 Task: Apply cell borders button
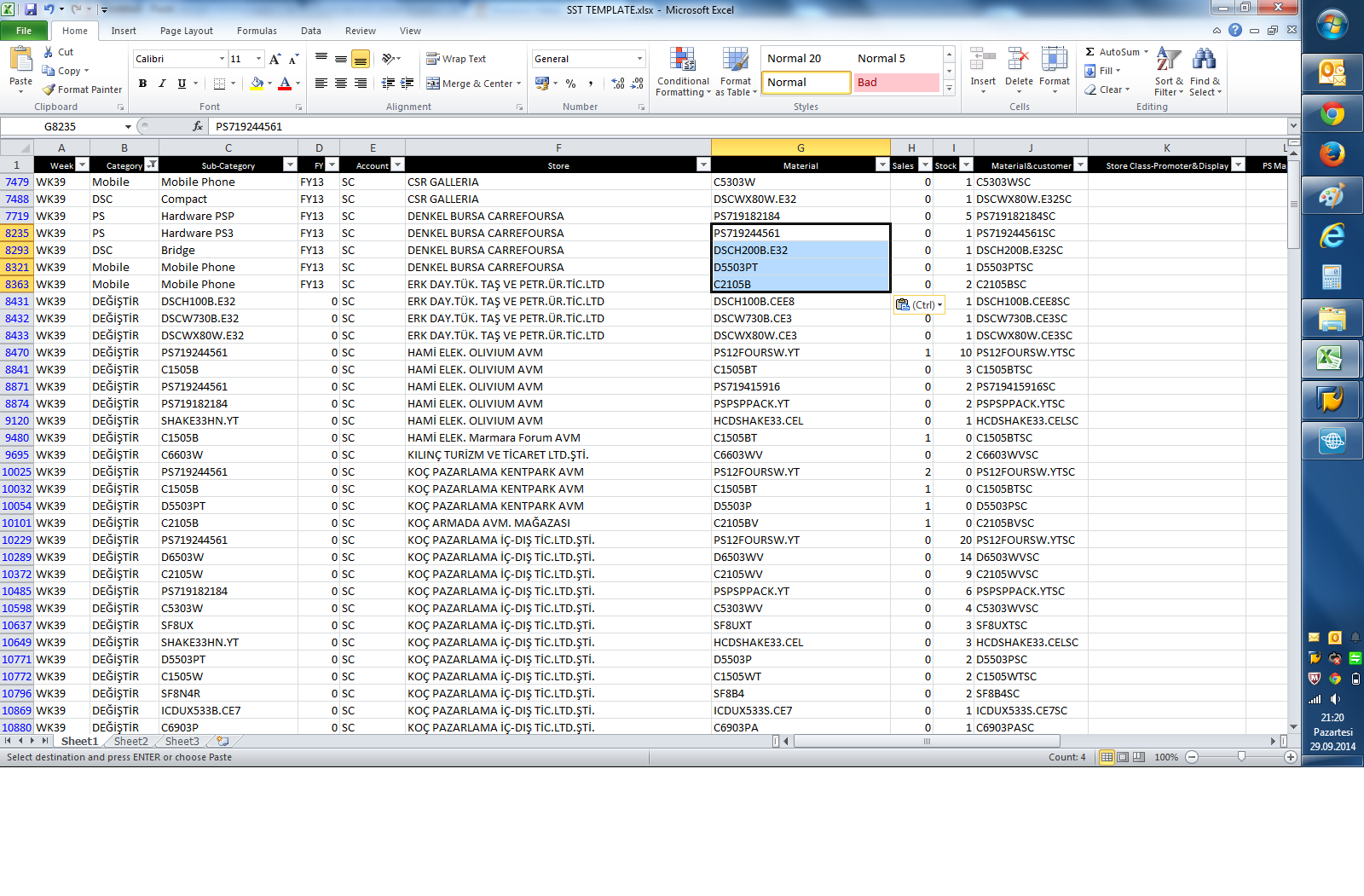coord(220,84)
